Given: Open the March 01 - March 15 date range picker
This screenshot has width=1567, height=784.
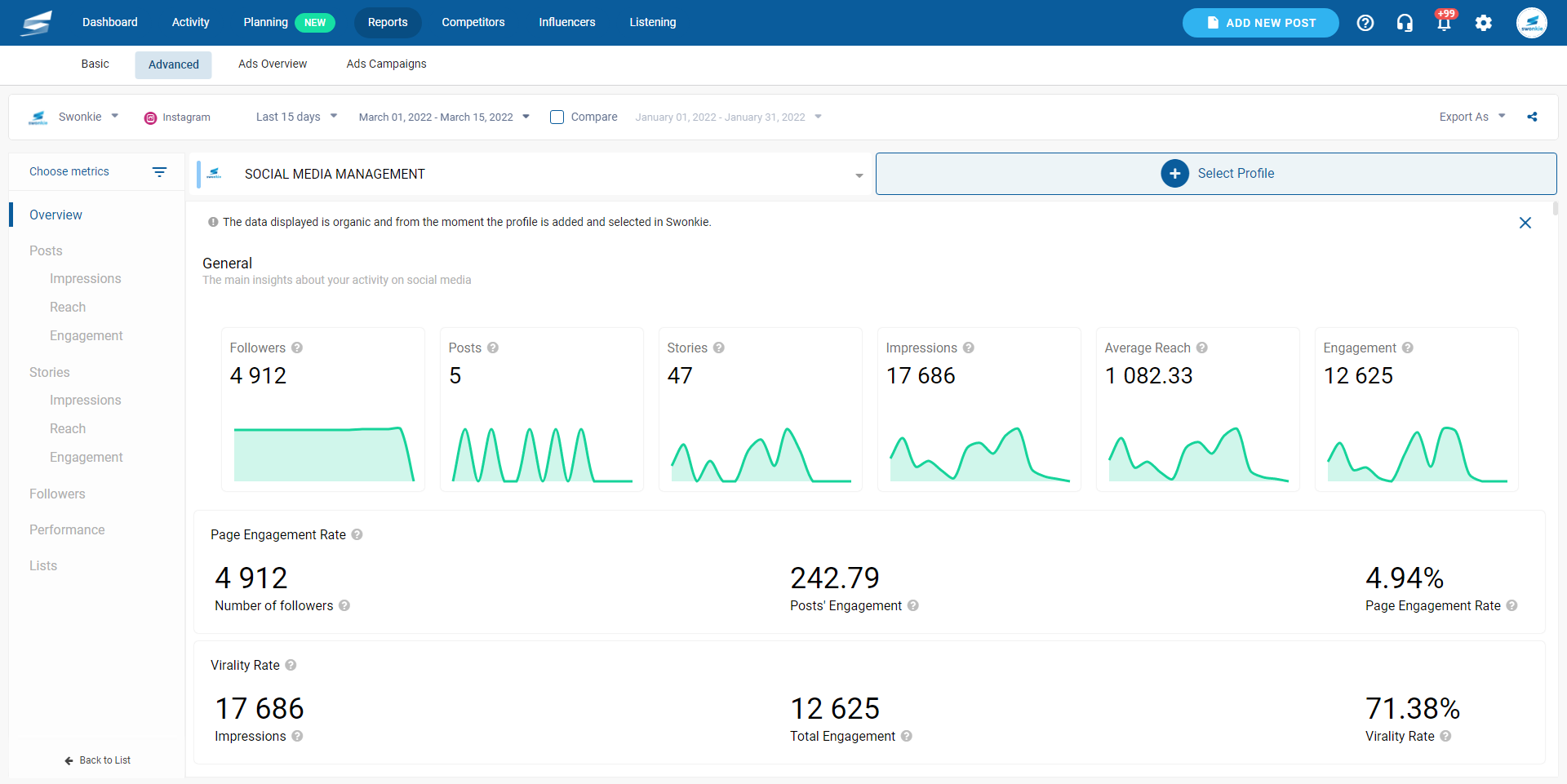Looking at the screenshot, I should [444, 117].
